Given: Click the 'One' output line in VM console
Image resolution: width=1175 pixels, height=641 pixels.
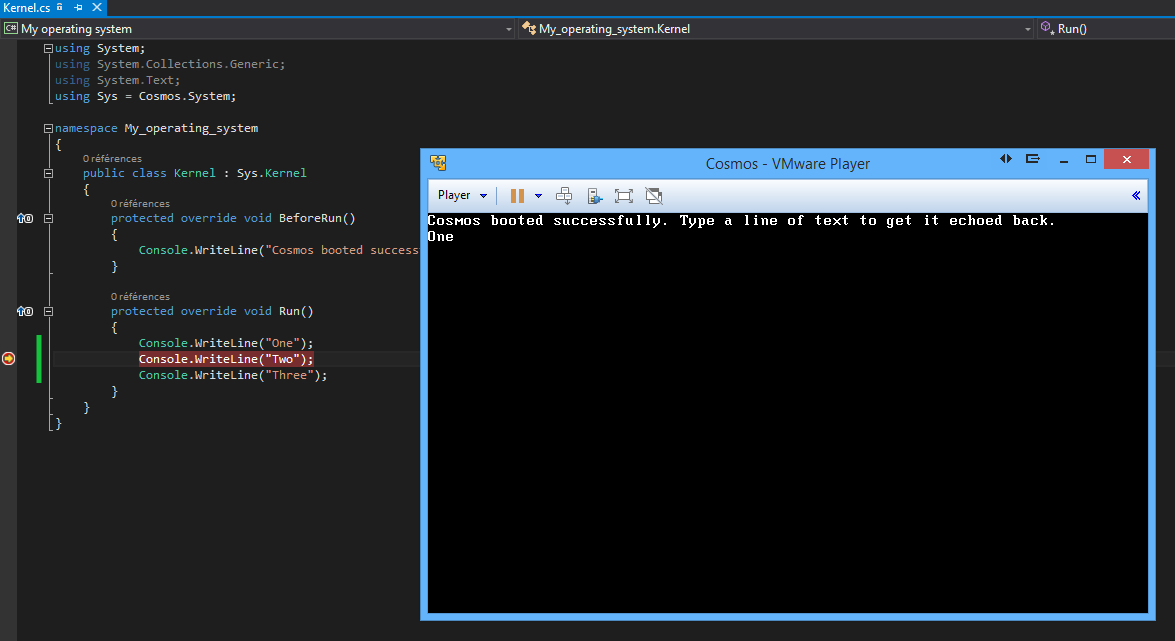Looking at the screenshot, I should tap(441, 236).
